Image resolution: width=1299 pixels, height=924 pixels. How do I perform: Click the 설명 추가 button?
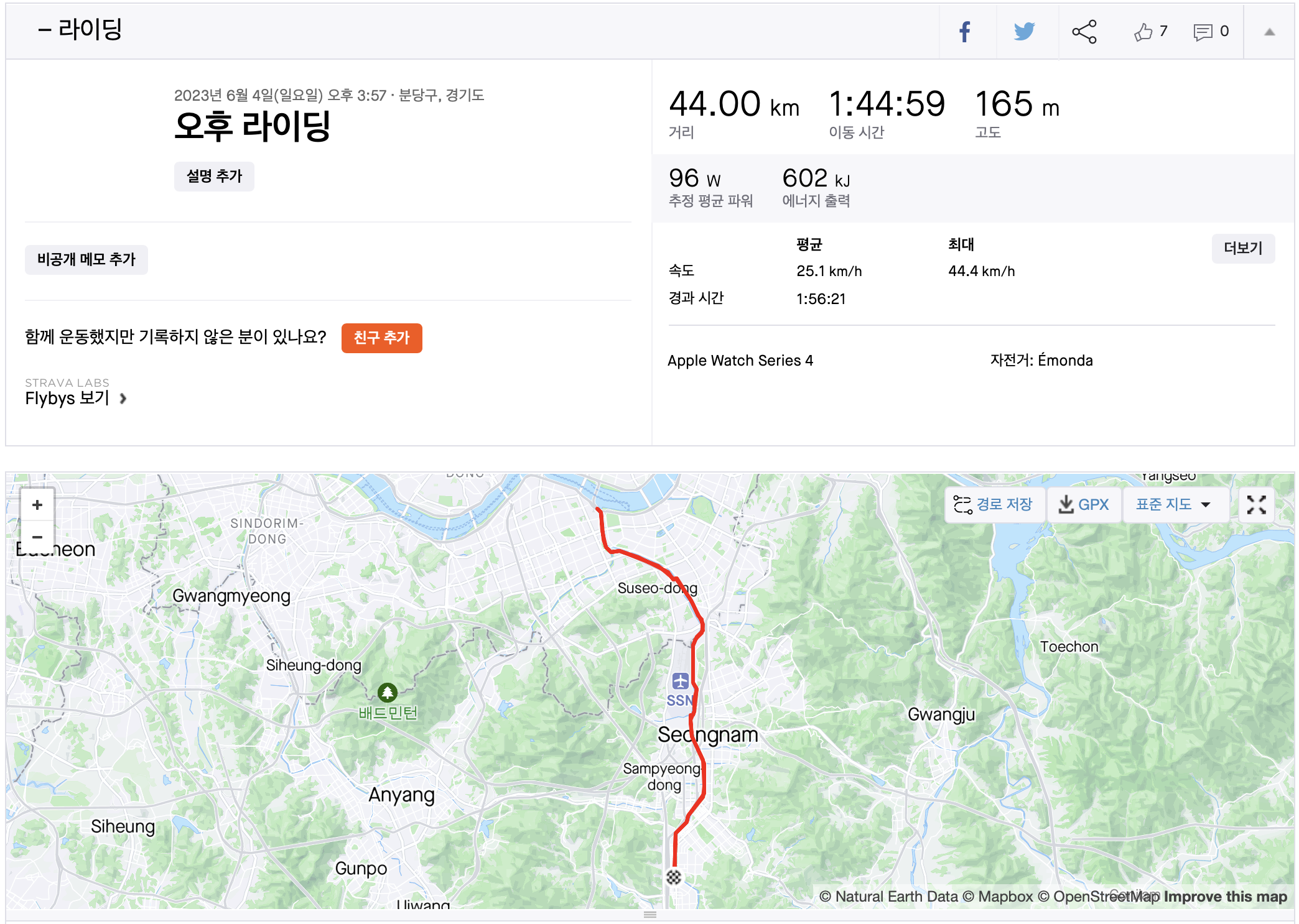pos(214,176)
